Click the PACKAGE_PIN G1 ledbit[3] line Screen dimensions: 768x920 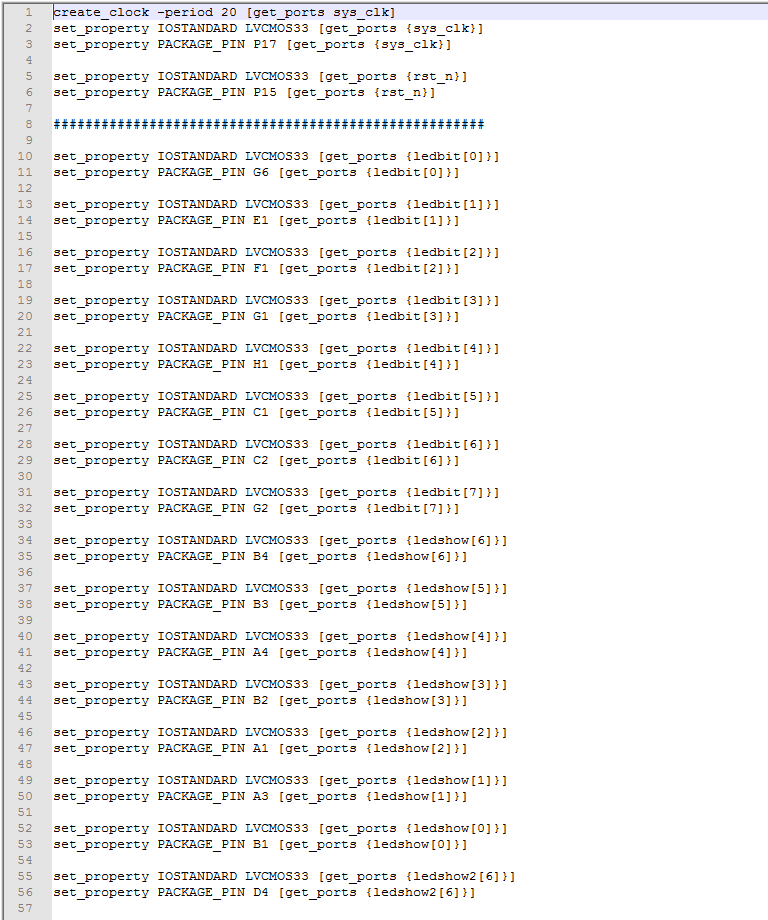[x=256, y=316]
